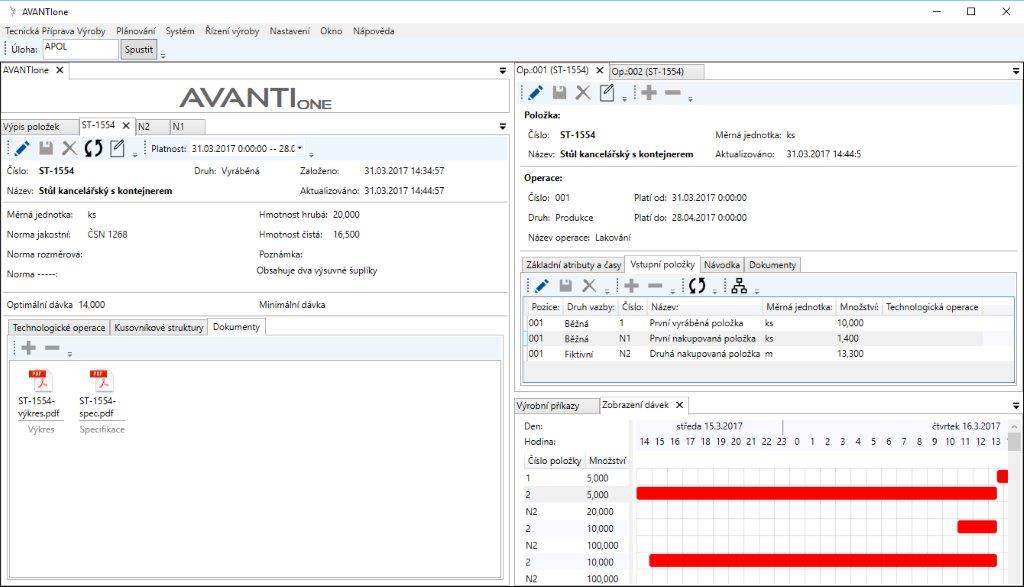Viewport: 1024px width, 587px height.
Task: Expand the right operations panel tab list arrow
Action: pos(1016,71)
